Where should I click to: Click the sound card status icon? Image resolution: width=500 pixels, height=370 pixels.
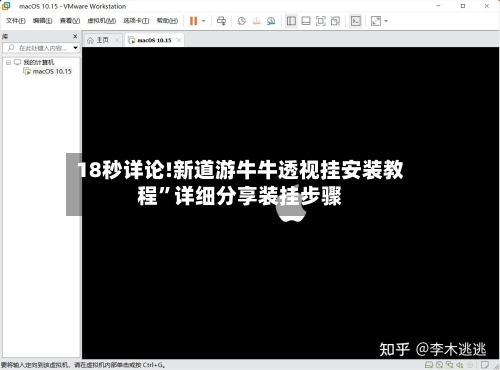tap(460, 365)
